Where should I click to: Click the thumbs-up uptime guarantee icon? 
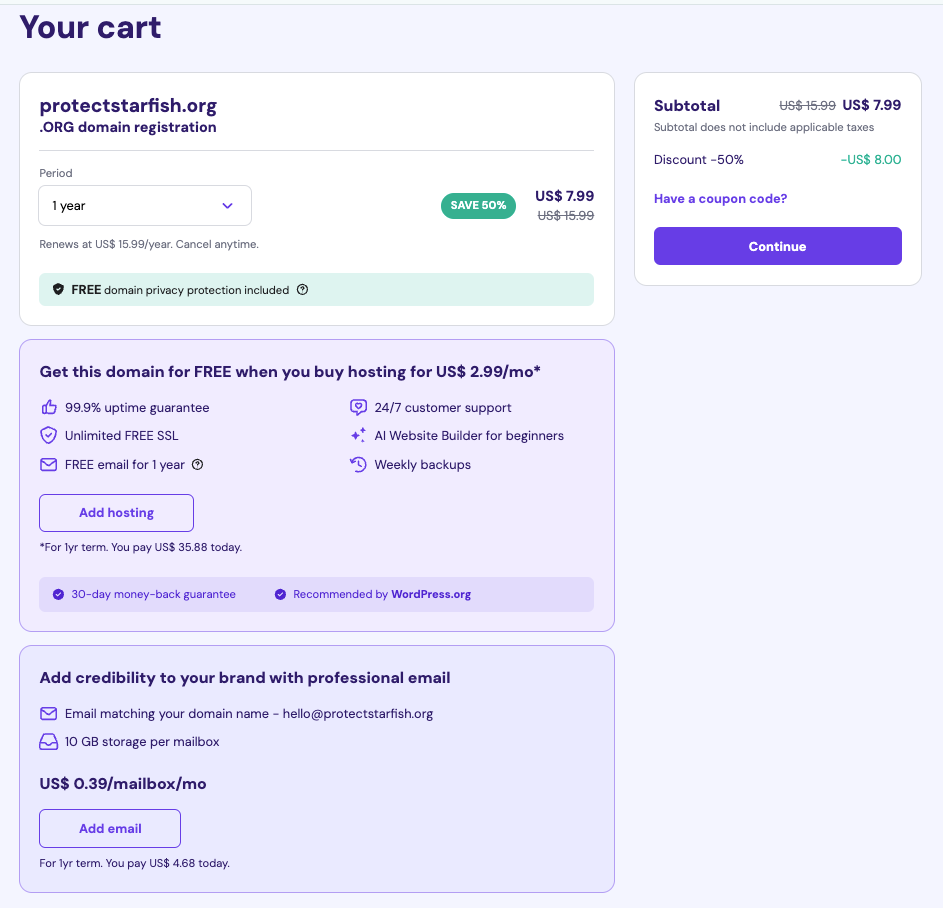click(48, 407)
